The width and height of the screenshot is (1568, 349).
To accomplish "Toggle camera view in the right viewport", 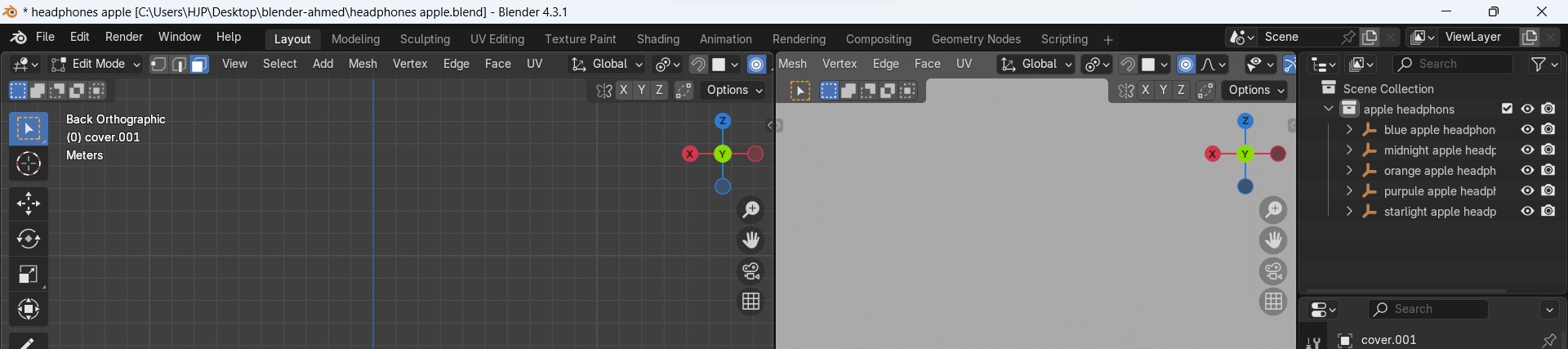I will pyautogui.click(x=1272, y=271).
